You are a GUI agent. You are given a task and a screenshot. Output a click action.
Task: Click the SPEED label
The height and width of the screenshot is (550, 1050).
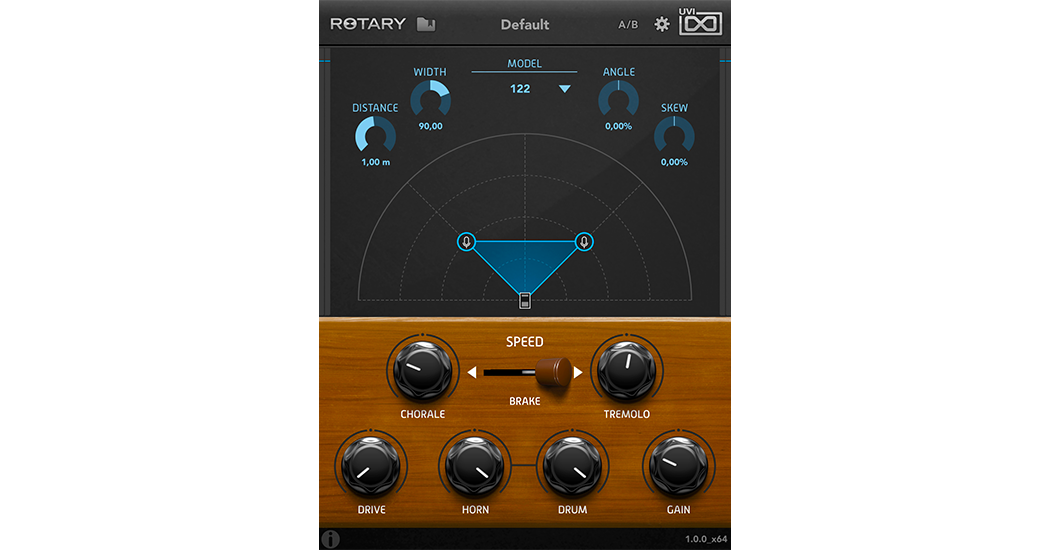click(525, 342)
